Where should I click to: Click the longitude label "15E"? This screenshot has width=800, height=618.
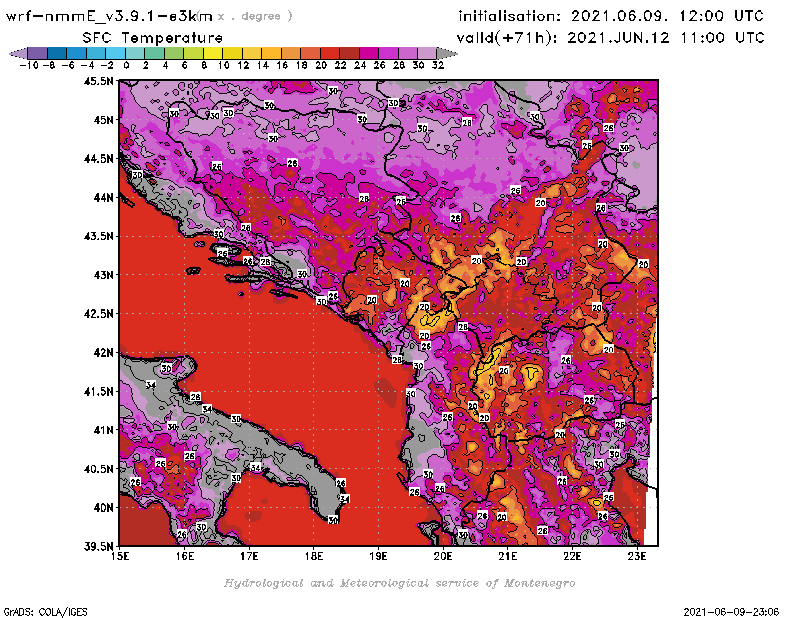120,556
